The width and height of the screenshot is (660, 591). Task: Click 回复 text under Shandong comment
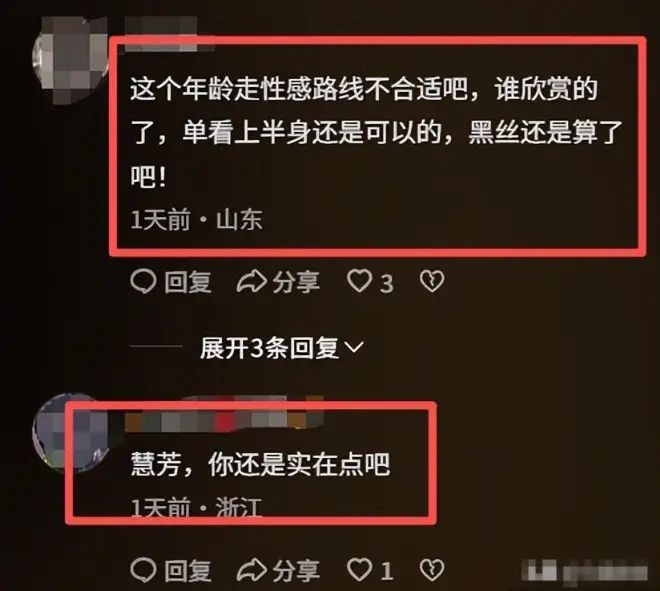coord(188,282)
